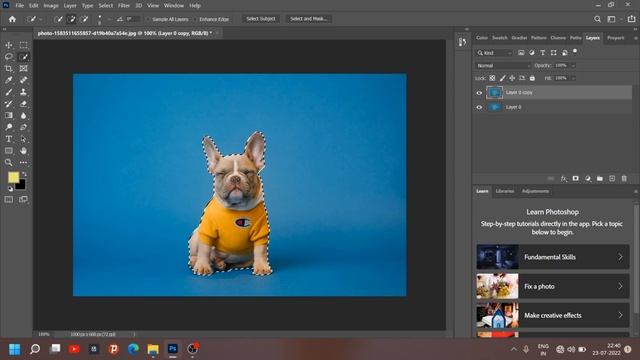Toggle lock image pixels brush icon
The height and width of the screenshot is (360, 640).
click(x=502, y=78)
